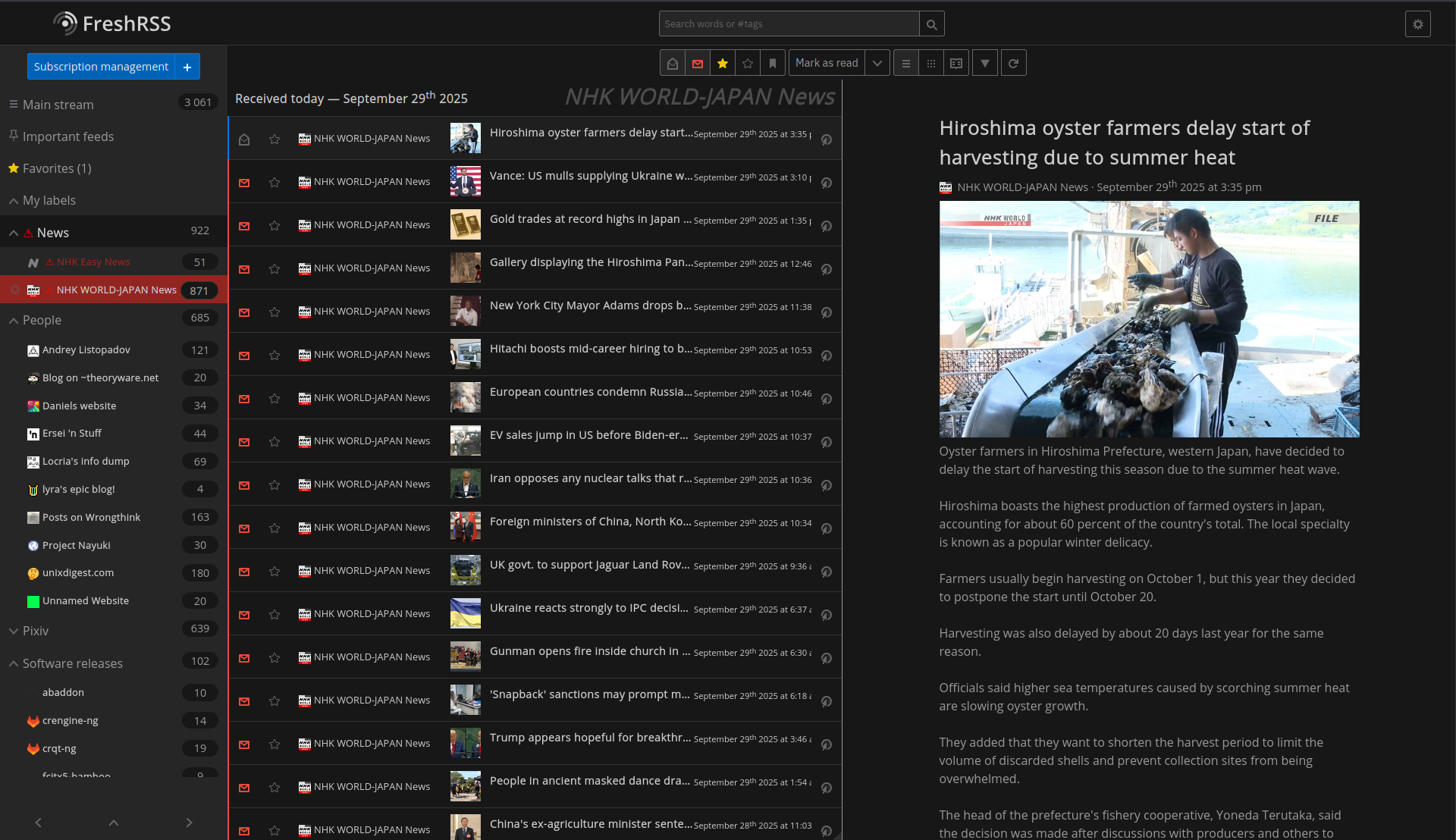This screenshot has height=840, width=1456.
Task: Open Gold trades article link icon
Action: (827, 226)
